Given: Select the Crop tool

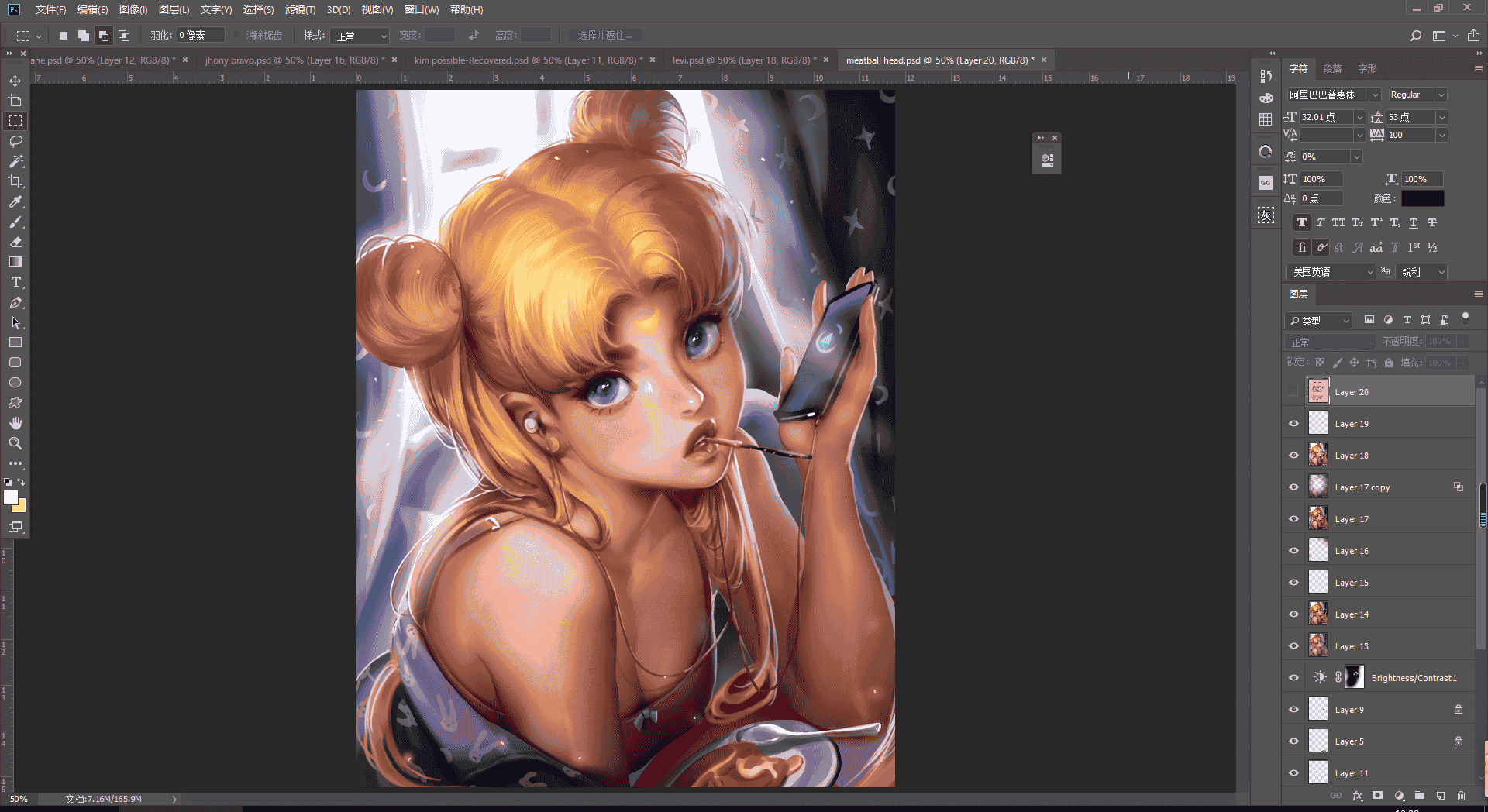Looking at the screenshot, I should coord(15,181).
